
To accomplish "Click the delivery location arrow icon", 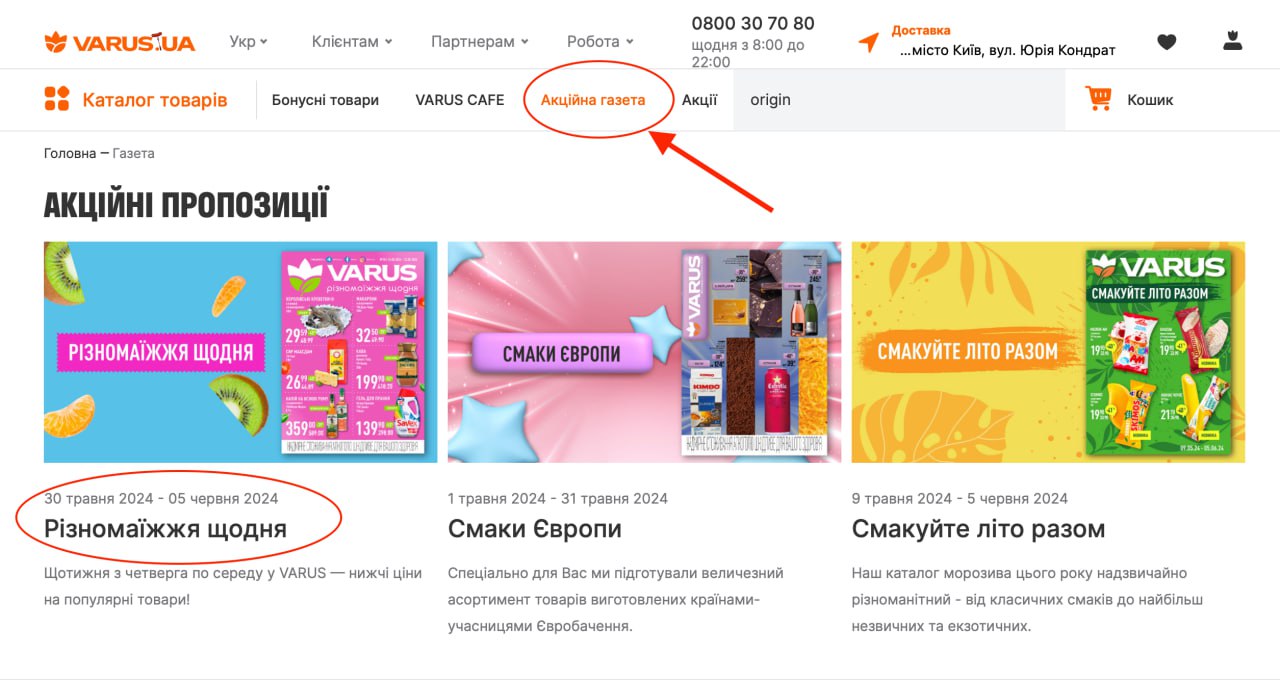I will click(869, 42).
